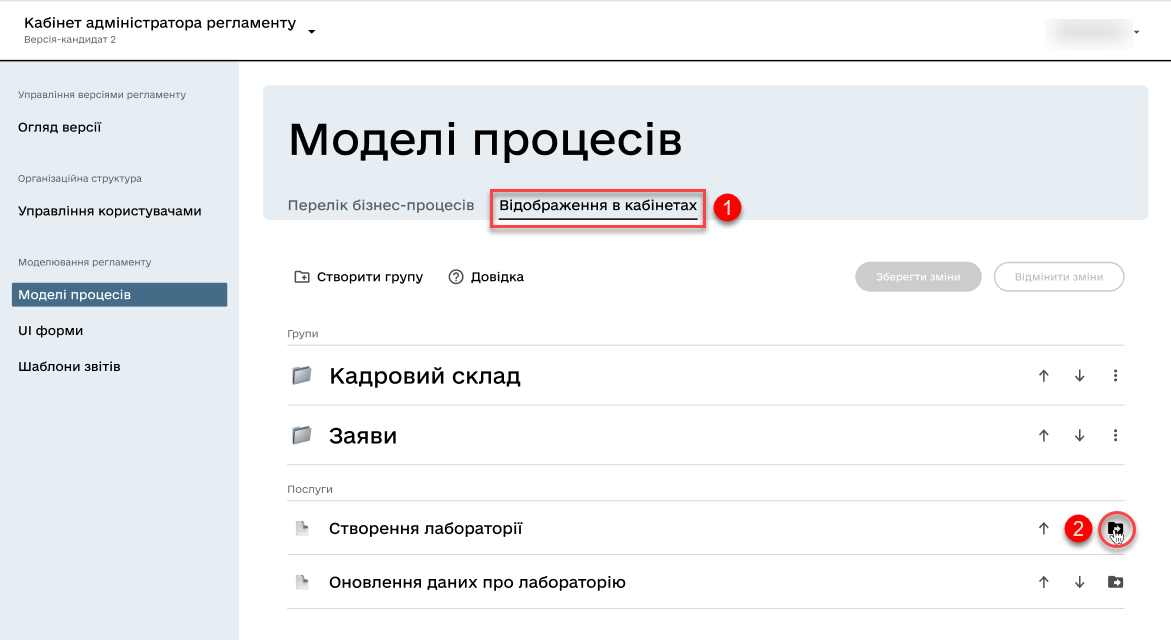
Task: Move Оновлення даних про лабораторію down
Action: [1079, 582]
